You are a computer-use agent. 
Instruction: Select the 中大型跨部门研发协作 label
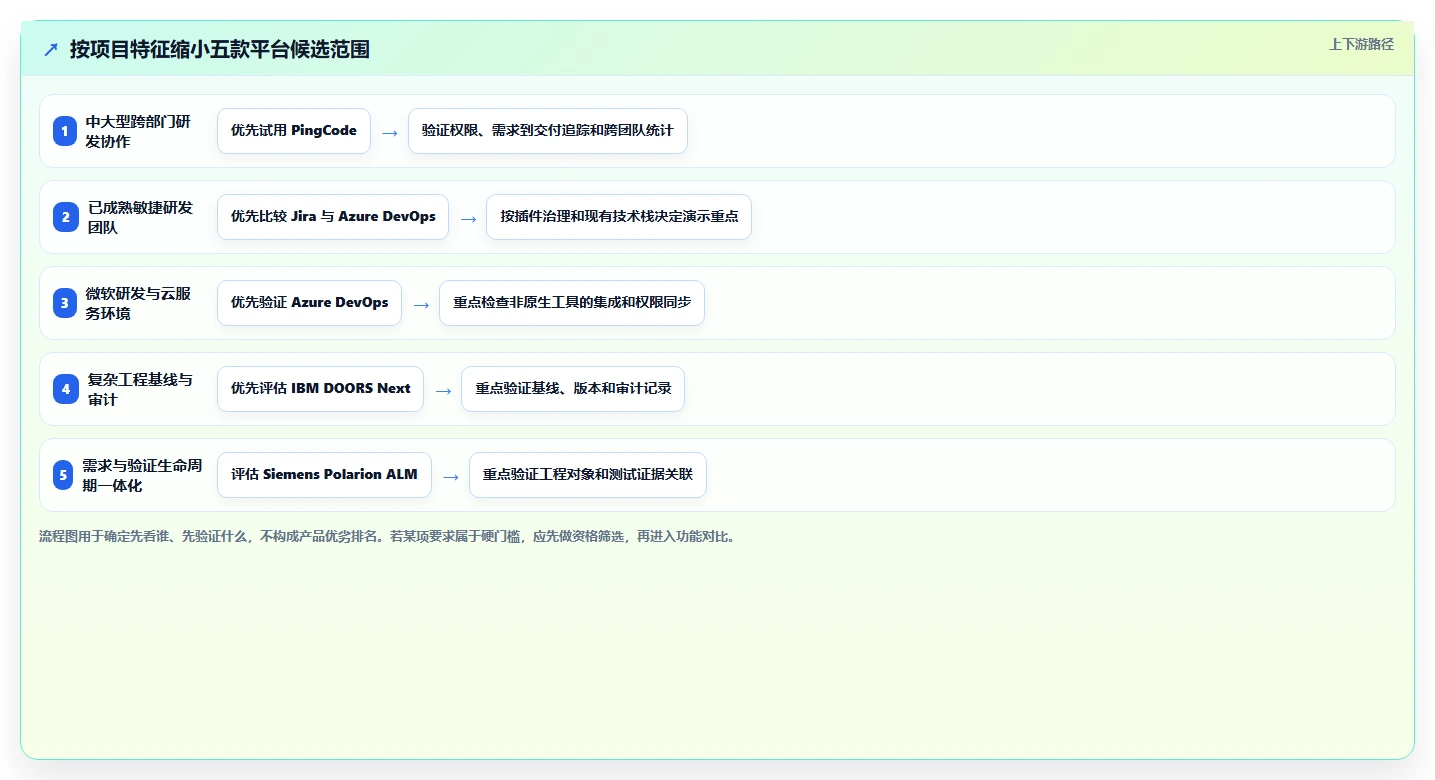click(x=138, y=131)
